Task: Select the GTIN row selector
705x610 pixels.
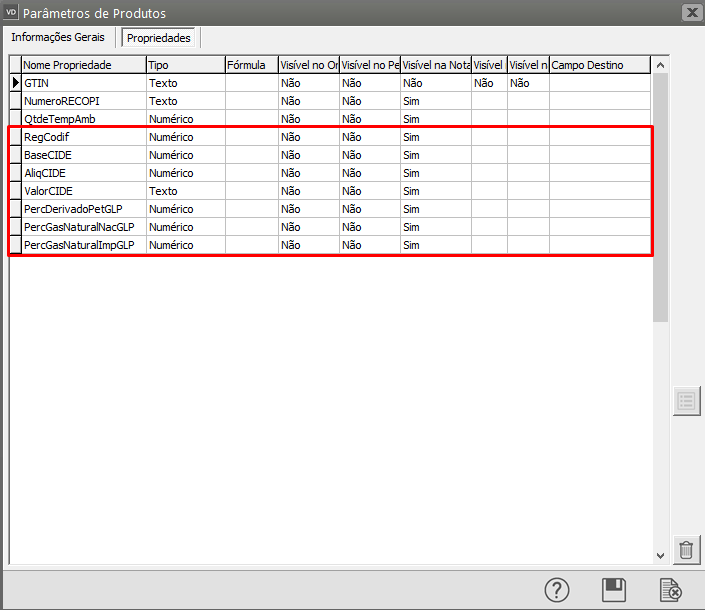Action: (16, 83)
